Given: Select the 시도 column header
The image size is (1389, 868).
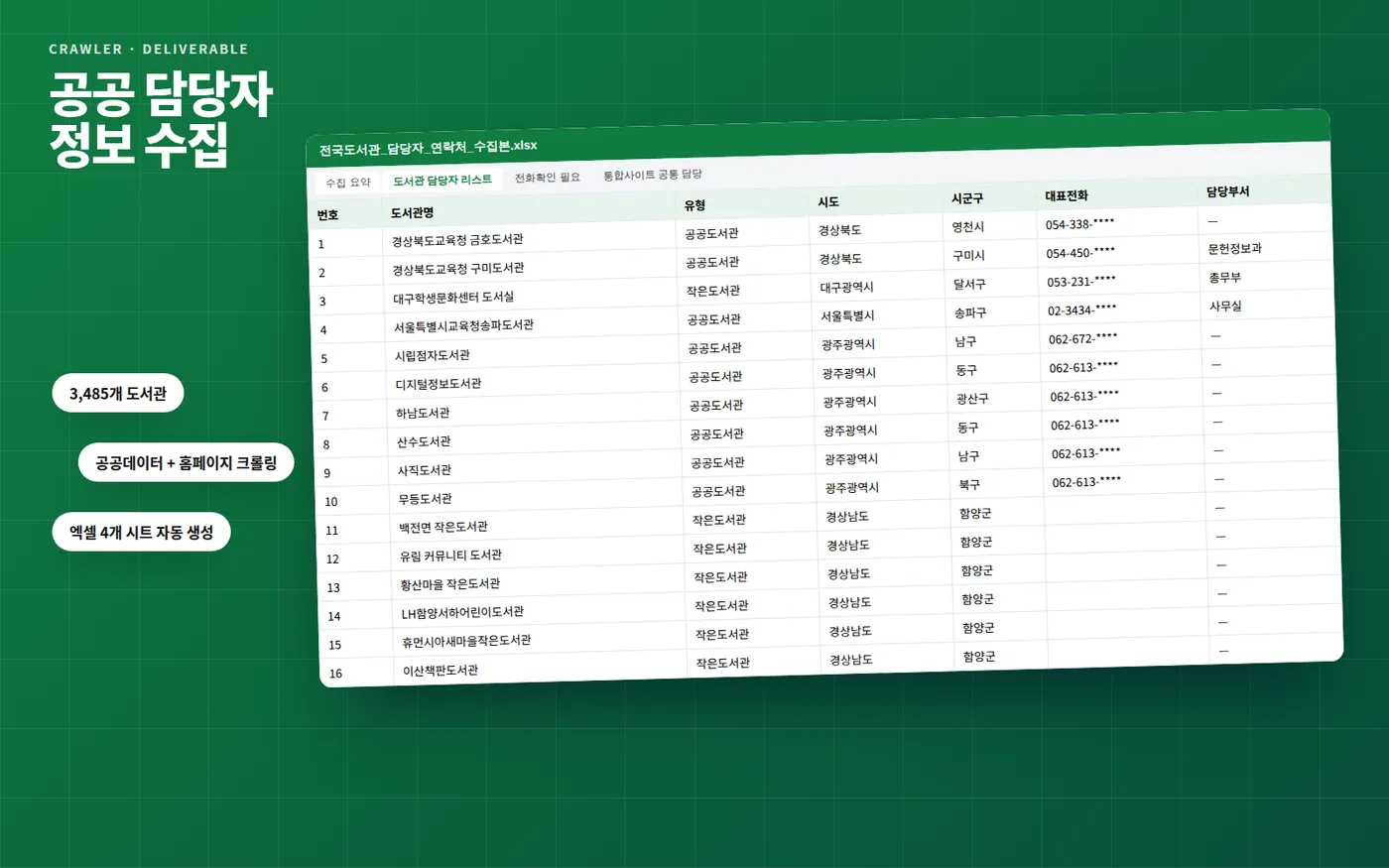Looking at the screenshot, I should pyautogui.click(x=828, y=201).
